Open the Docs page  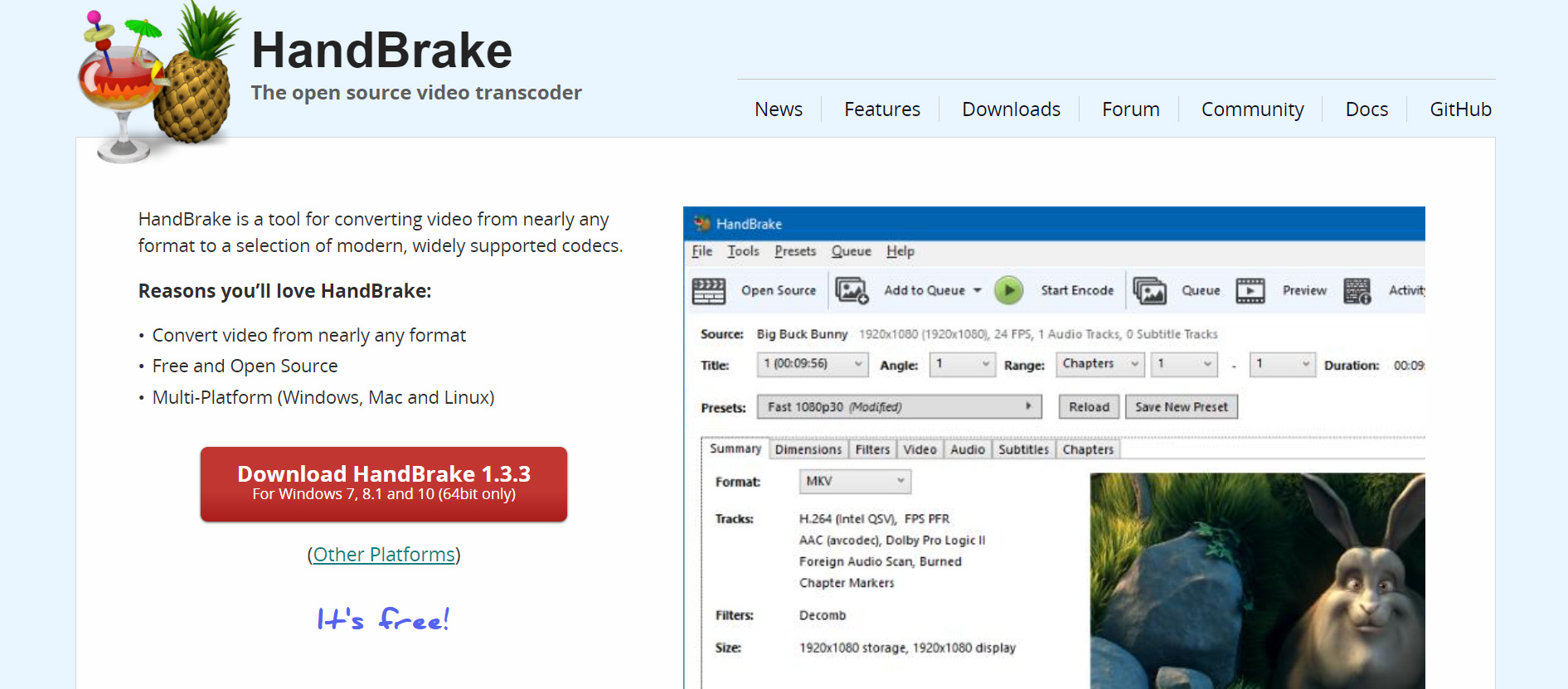tap(1367, 109)
